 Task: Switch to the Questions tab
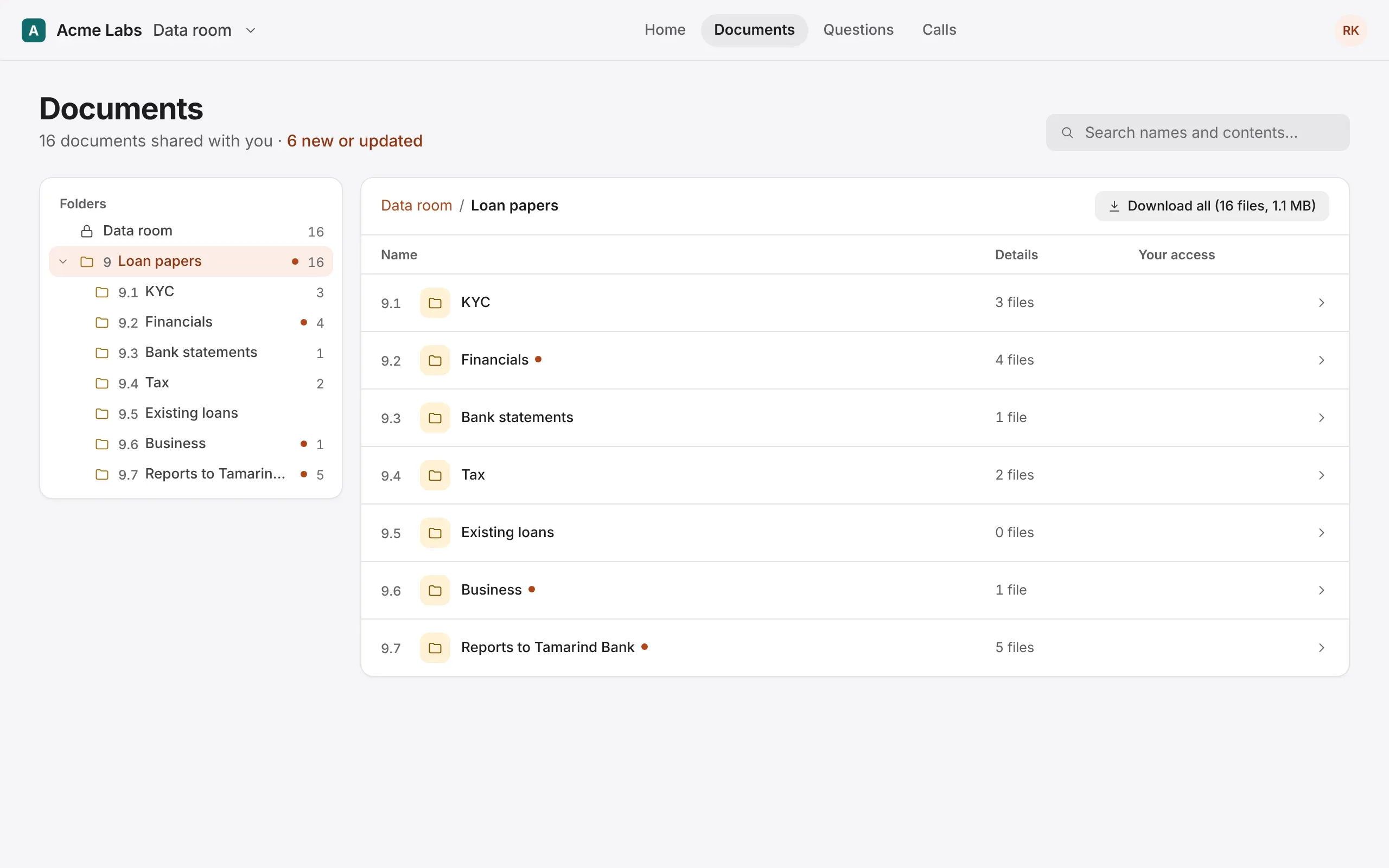[x=858, y=30]
